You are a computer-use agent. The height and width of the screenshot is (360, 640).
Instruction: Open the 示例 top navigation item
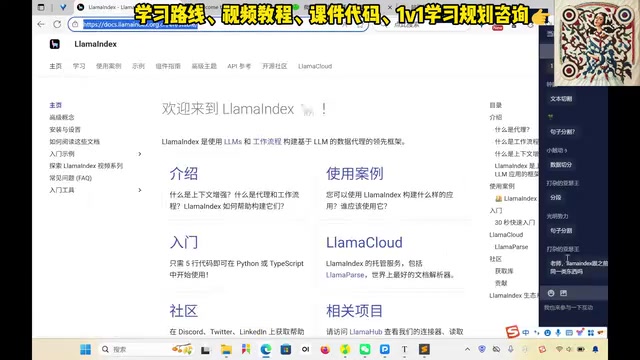[x=138, y=66]
